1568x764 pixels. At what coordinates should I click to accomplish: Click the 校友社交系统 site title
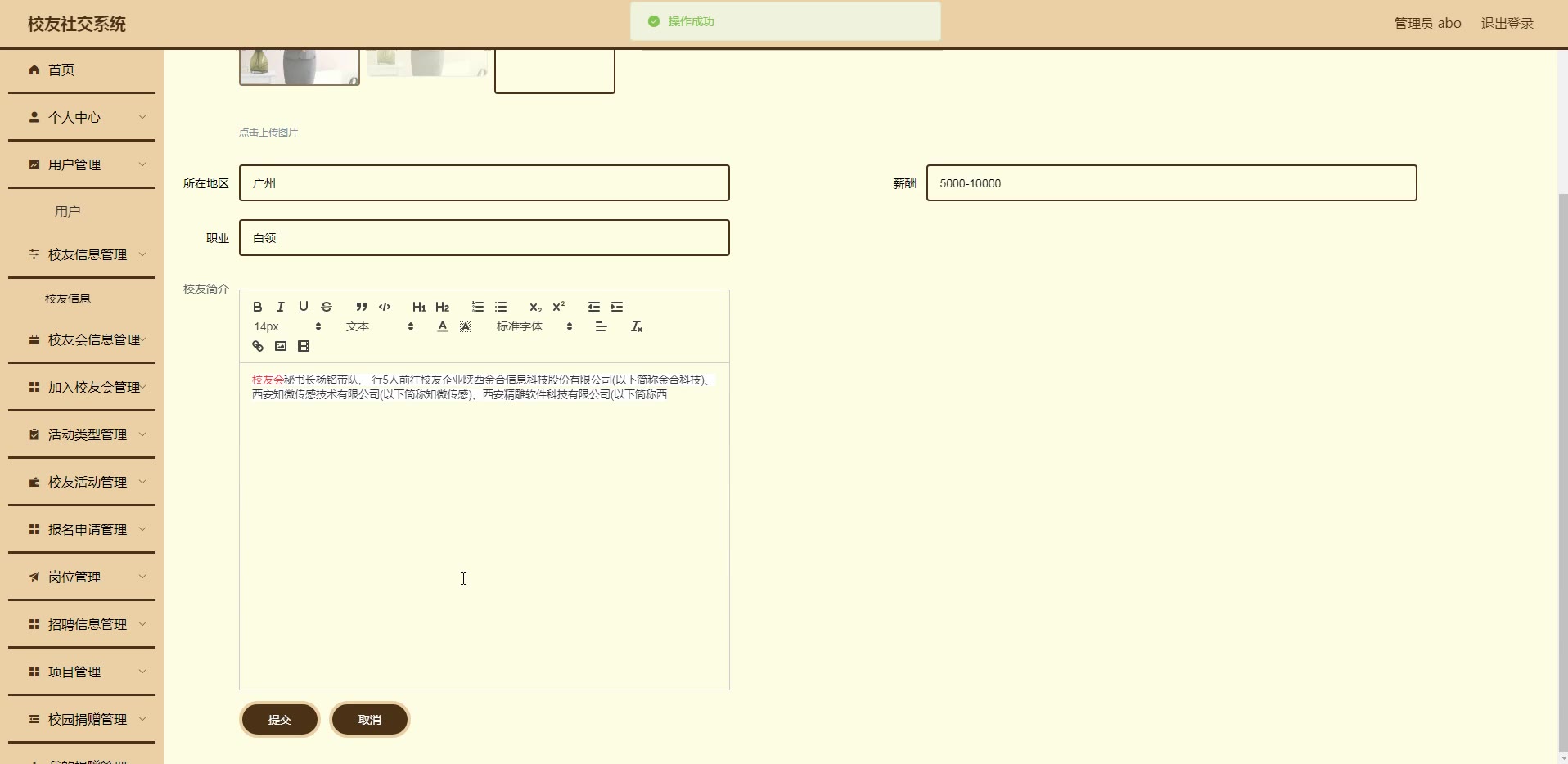[x=77, y=25]
